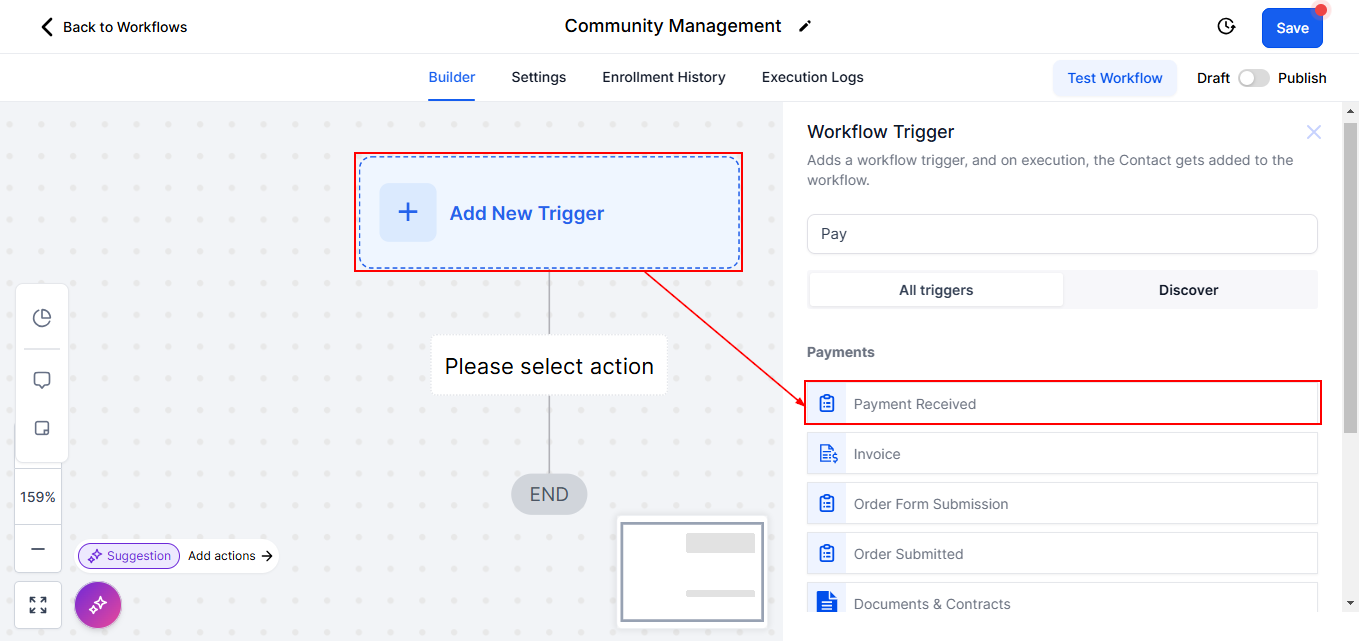
Task: Click the Payments section heading
Action: [841, 352]
